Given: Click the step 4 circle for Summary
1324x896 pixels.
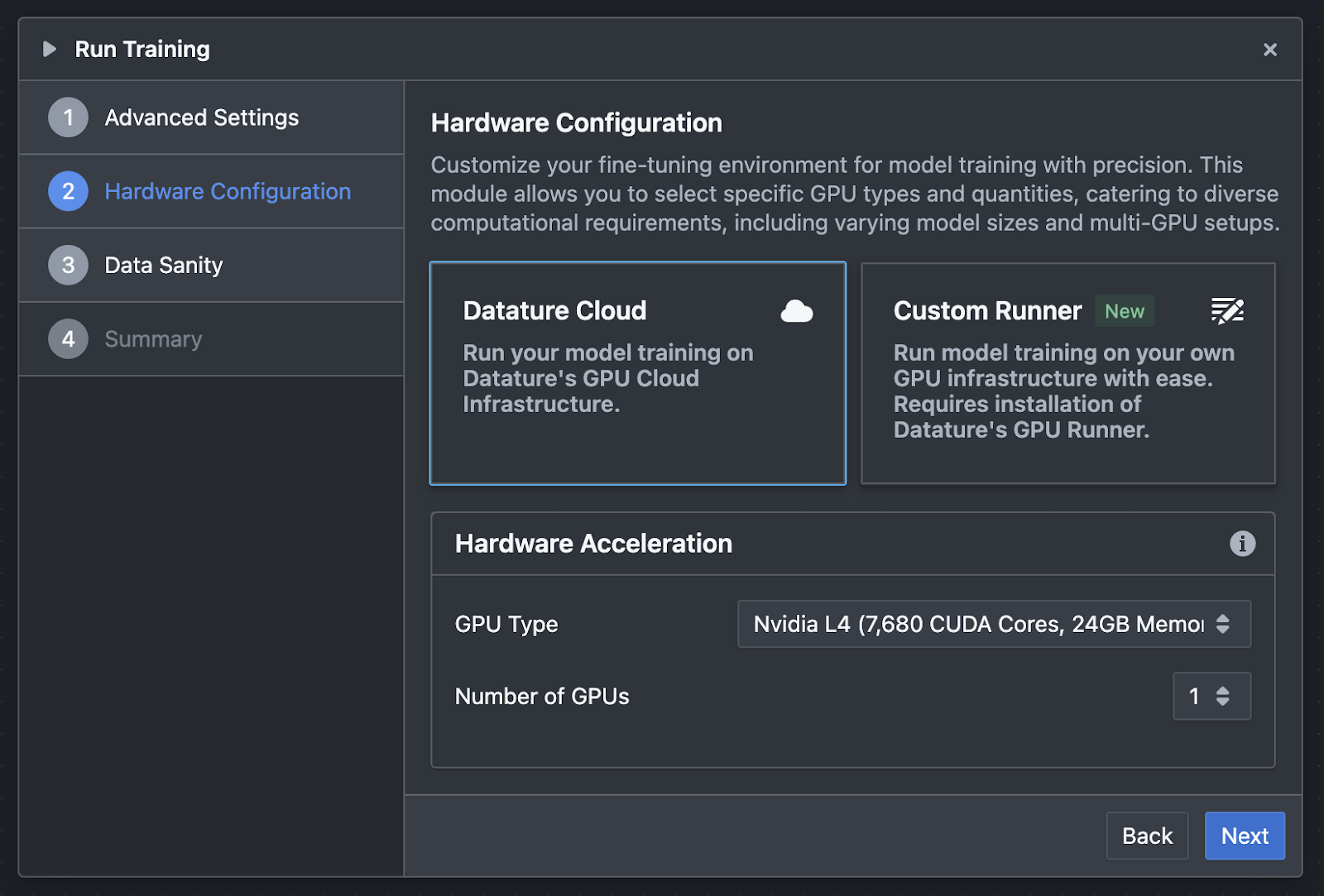Looking at the screenshot, I should pyautogui.click(x=67, y=338).
